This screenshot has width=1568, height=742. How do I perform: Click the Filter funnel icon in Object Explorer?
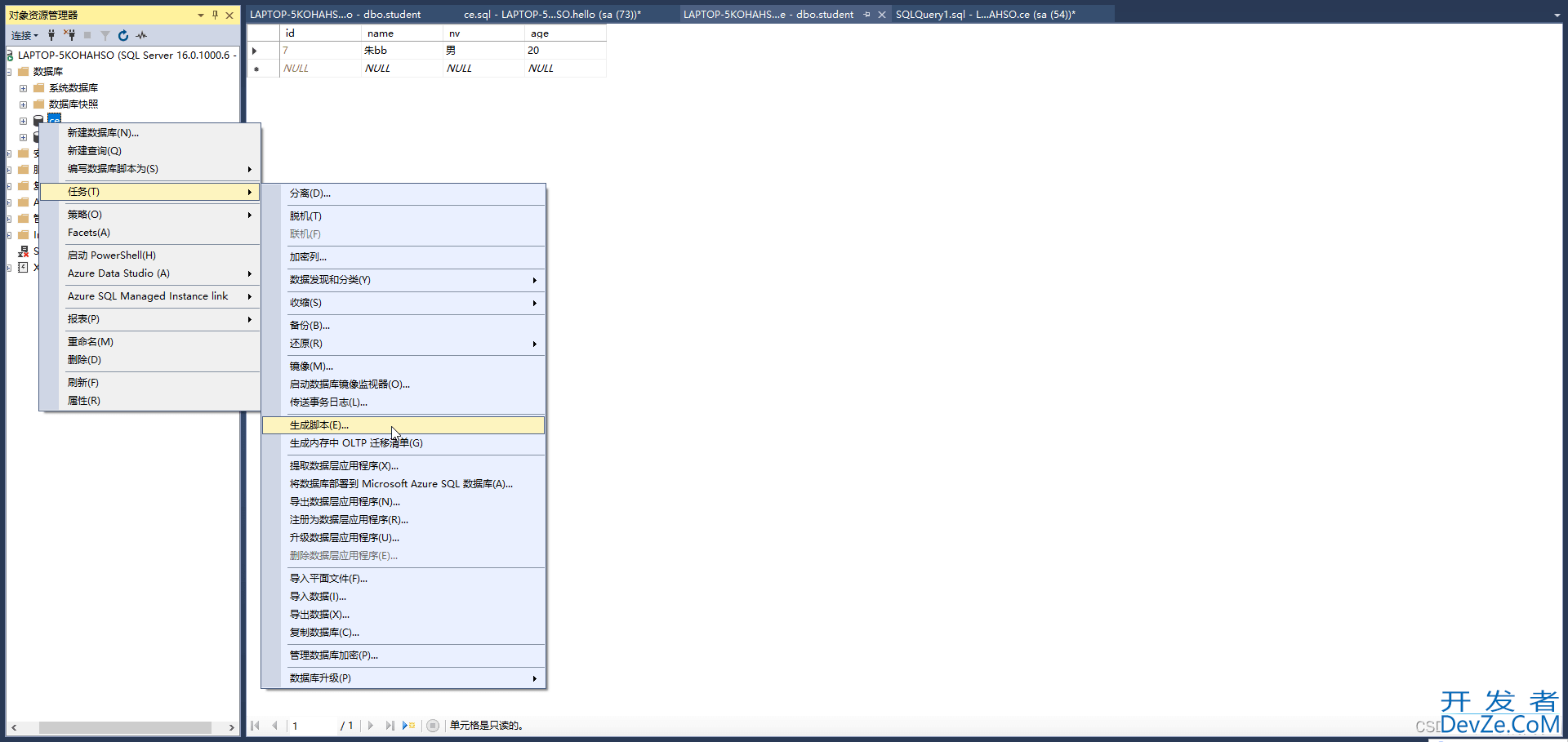pos(105,35)
